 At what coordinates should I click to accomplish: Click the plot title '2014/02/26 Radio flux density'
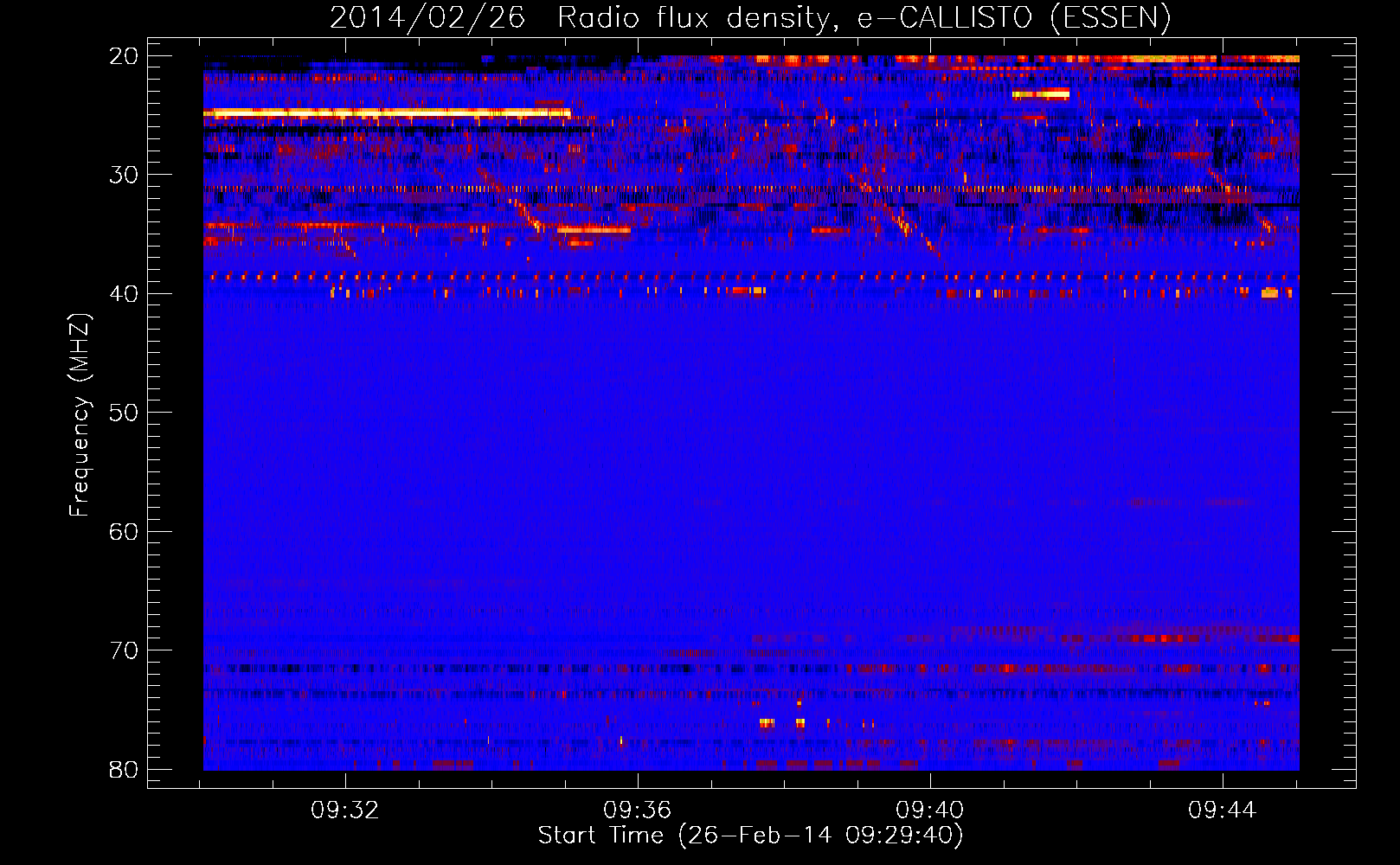pos(583,17)
